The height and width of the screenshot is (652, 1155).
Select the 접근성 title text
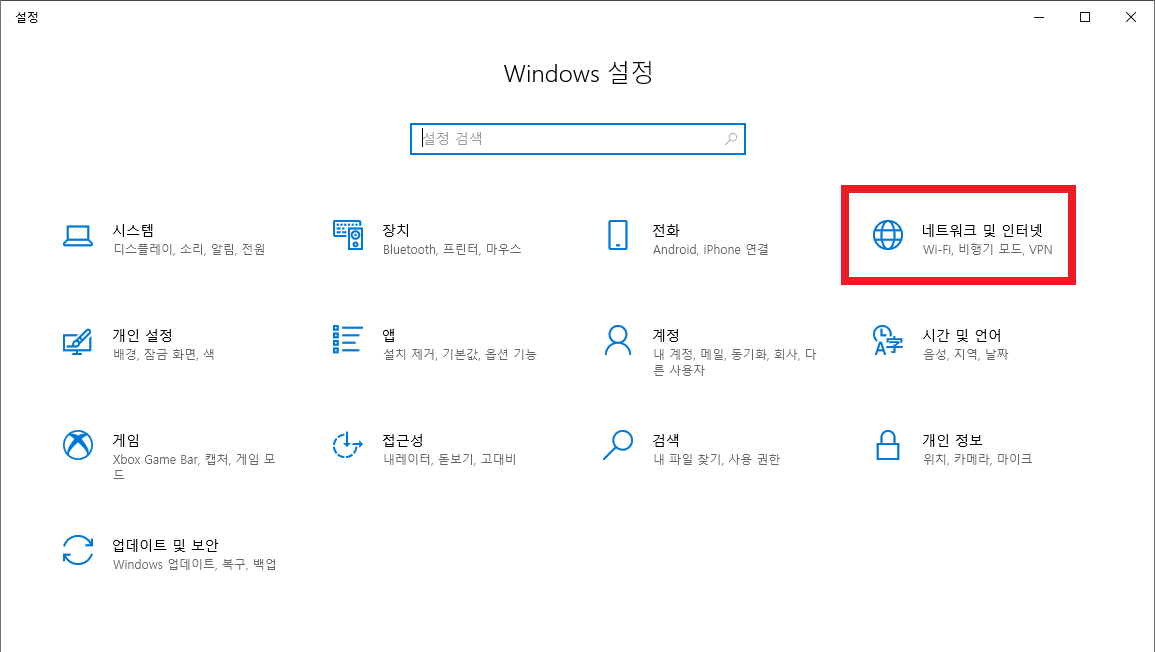tap(403, 441)
